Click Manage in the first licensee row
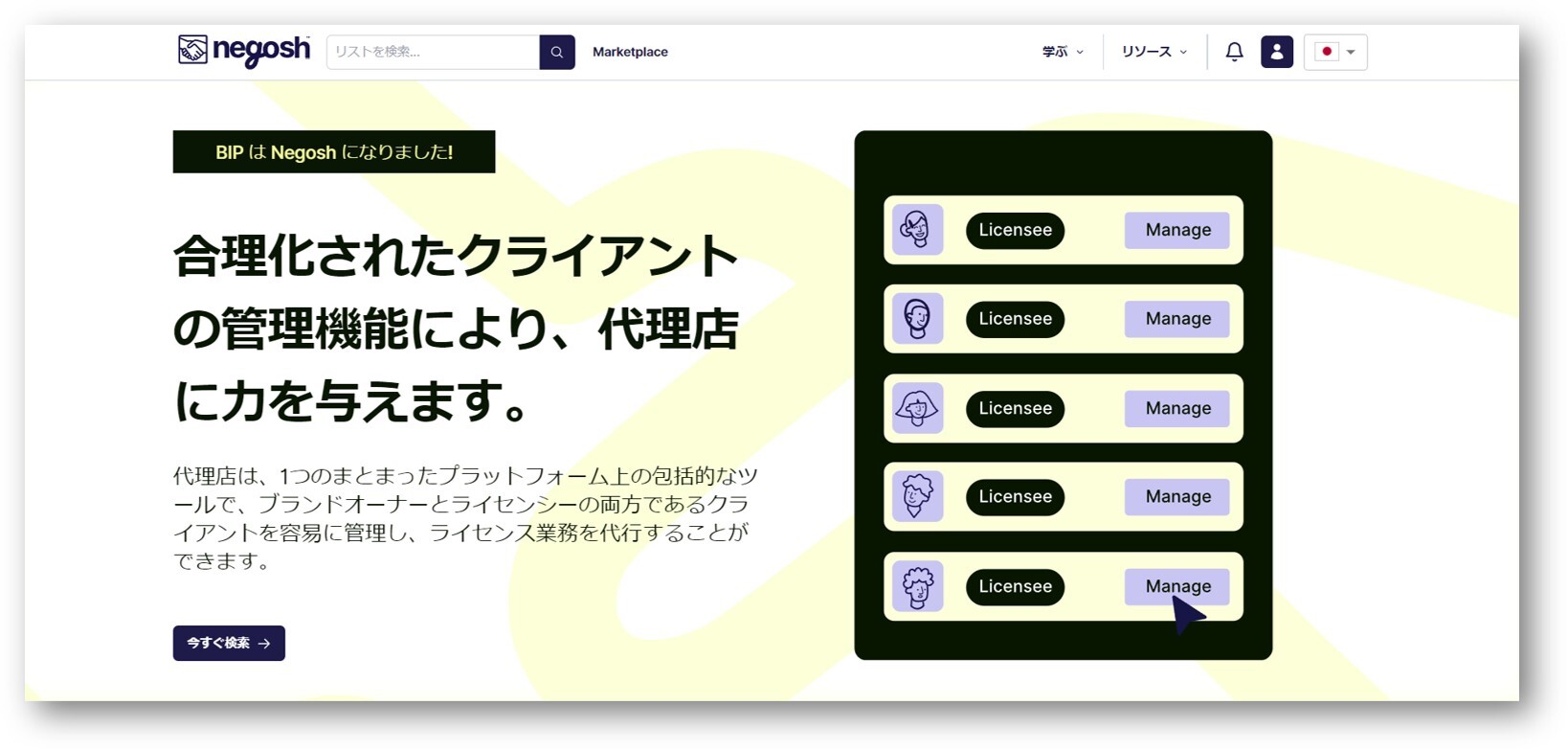1568x750 pixels. pos(1176,230)
